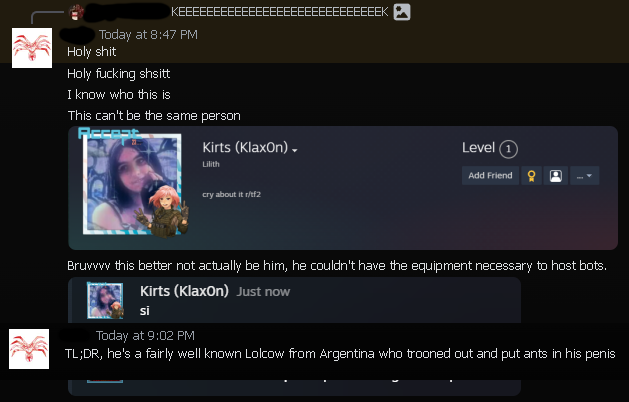Click the Add Friend button
Image resolution: width=629 pixels, height=402 pixels.
490,176
